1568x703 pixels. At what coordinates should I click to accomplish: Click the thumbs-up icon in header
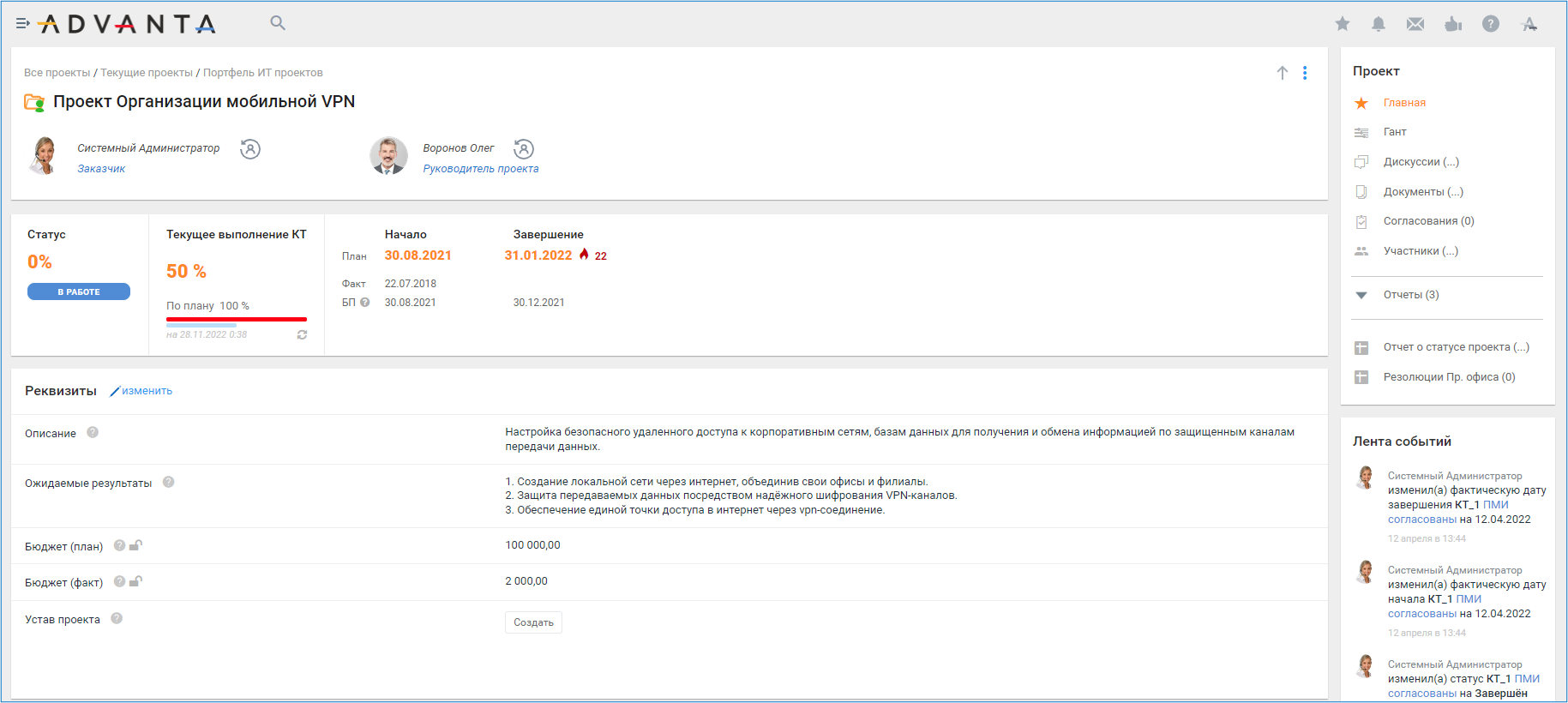[x=1453, y=24]
